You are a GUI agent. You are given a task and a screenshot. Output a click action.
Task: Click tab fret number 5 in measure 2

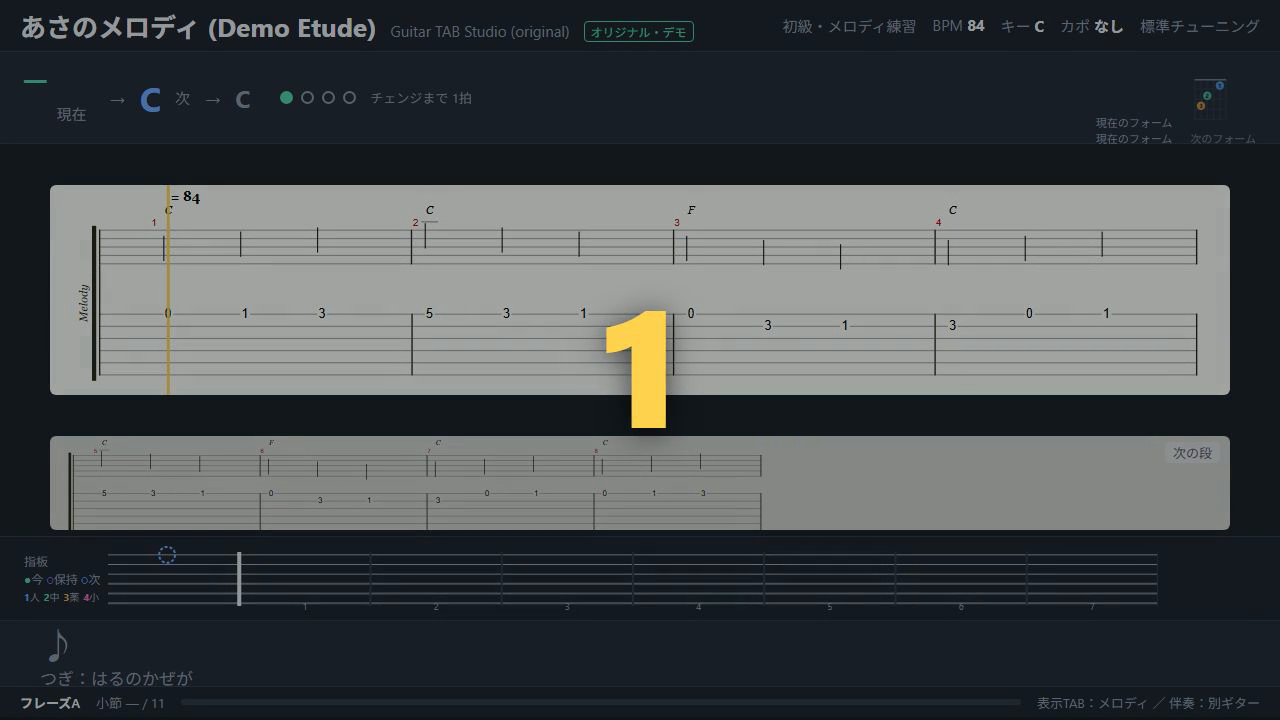(429, 313)
